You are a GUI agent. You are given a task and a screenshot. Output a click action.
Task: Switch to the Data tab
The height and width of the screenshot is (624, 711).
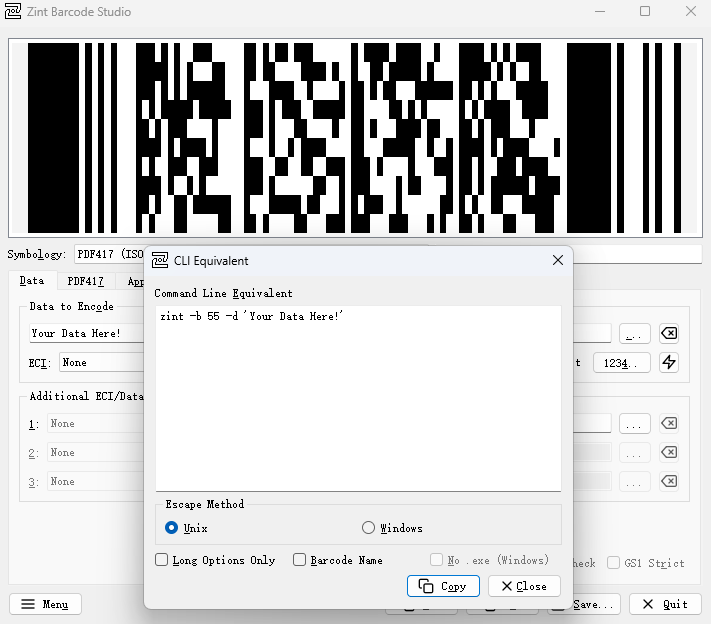click(x=32, y=282)
